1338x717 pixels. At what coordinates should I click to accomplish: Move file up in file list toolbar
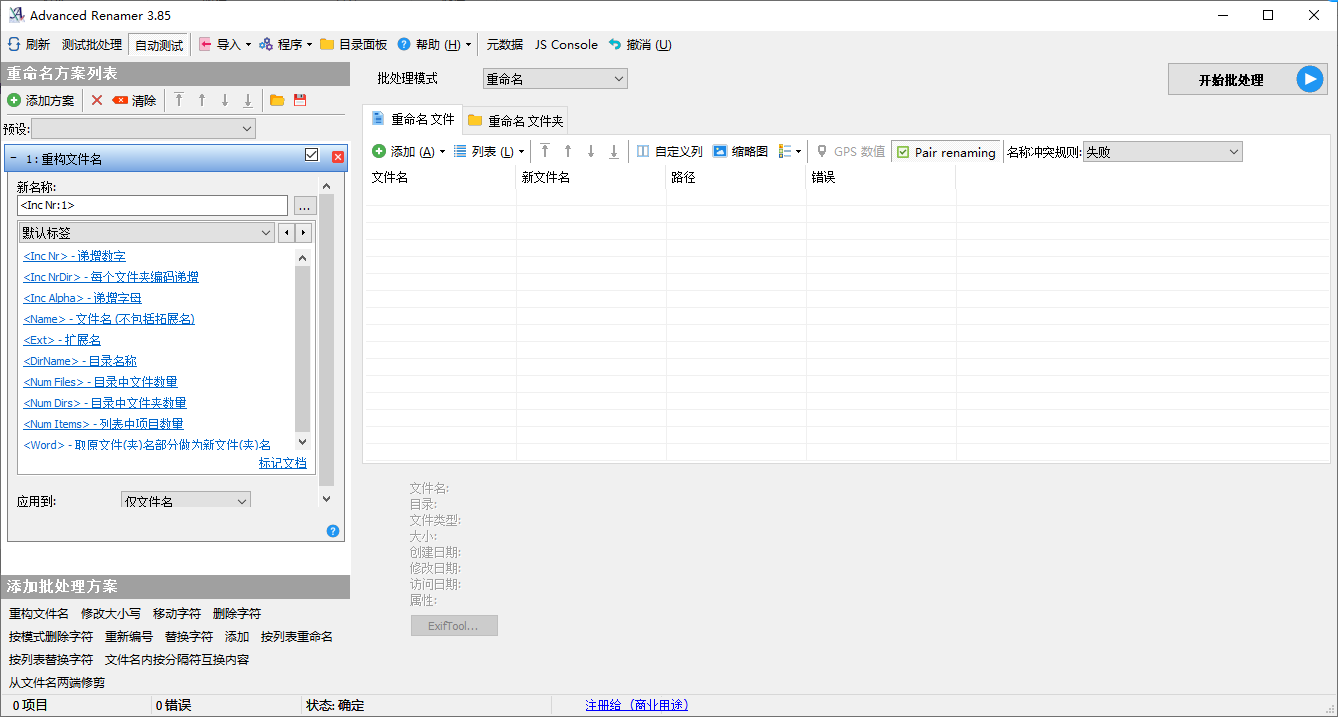(x=568, y=151)
